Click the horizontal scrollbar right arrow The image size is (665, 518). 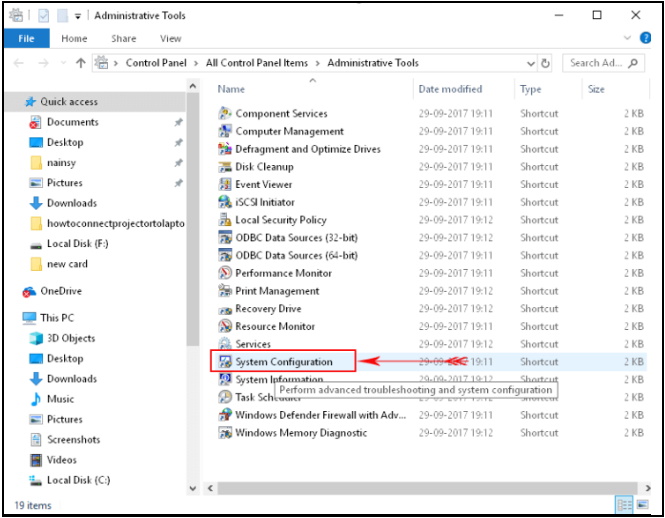click(647, 488)
